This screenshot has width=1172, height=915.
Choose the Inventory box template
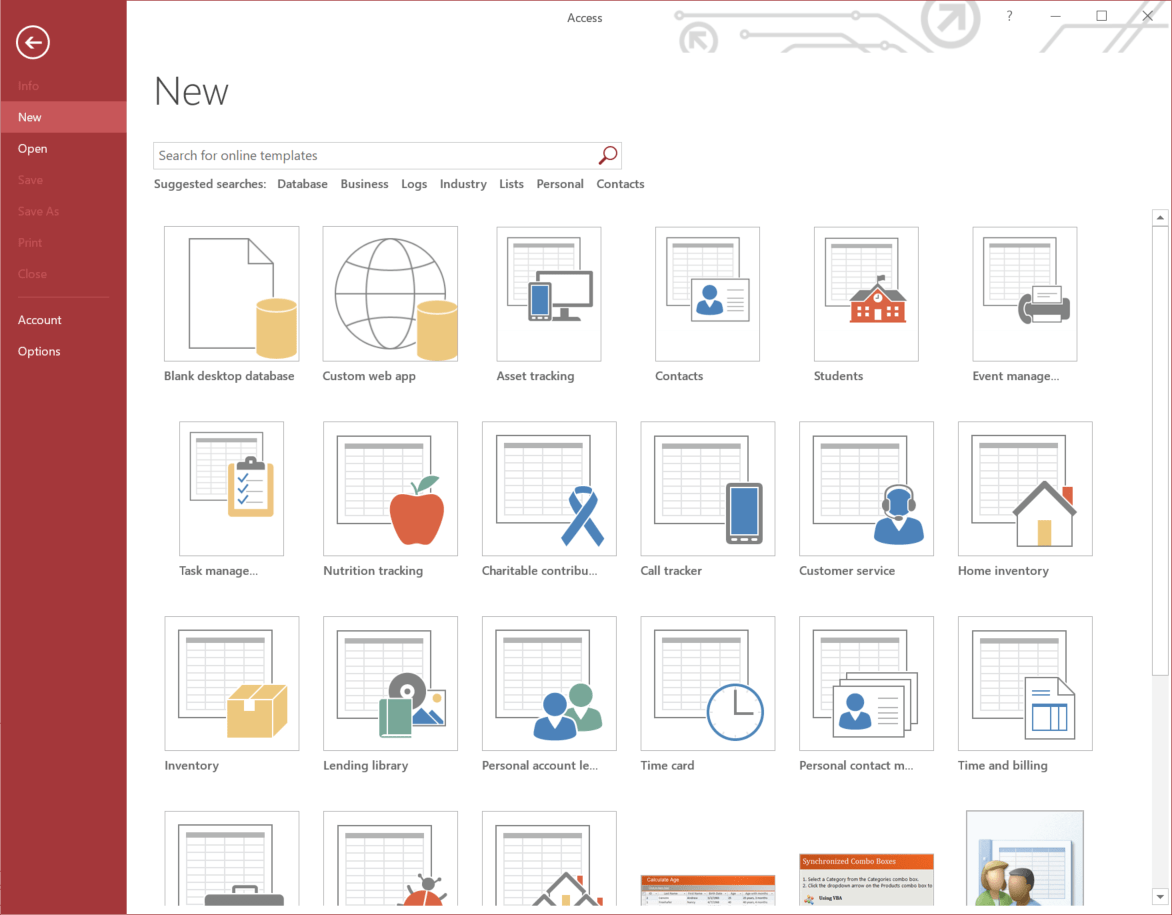click(x=232, y=683)
